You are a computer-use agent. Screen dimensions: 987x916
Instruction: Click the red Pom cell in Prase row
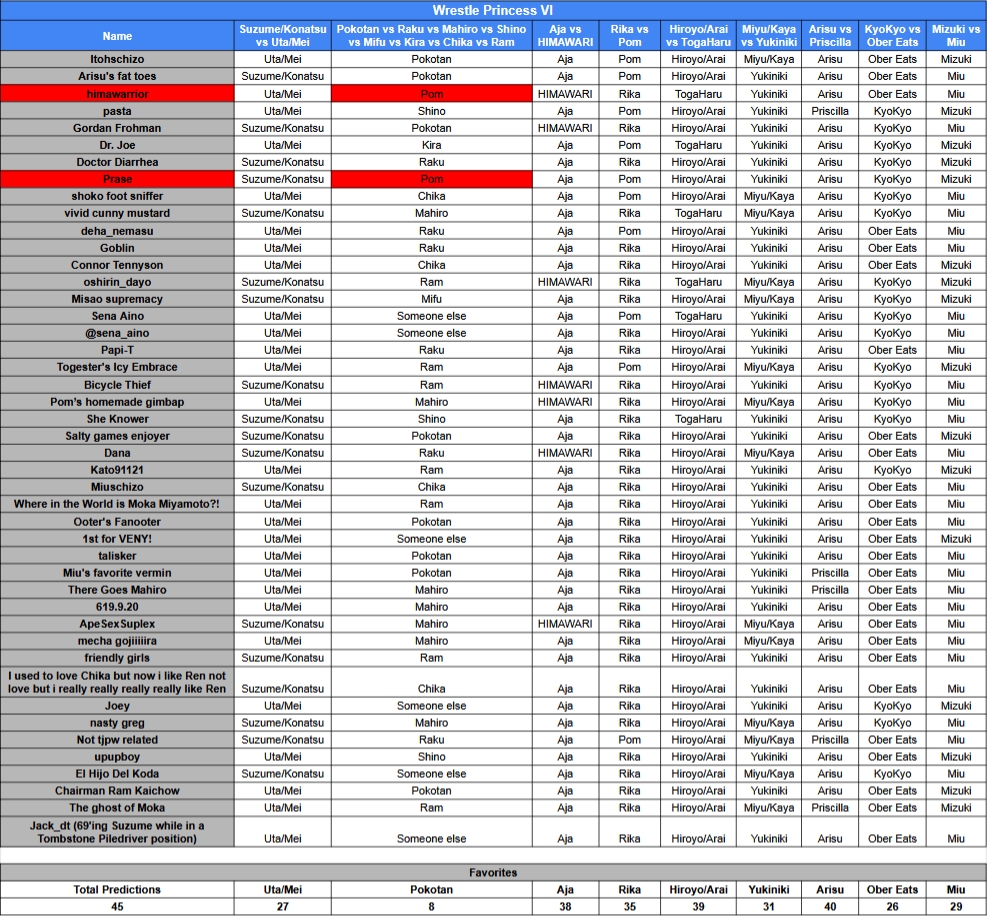click(x=431, y=179)
